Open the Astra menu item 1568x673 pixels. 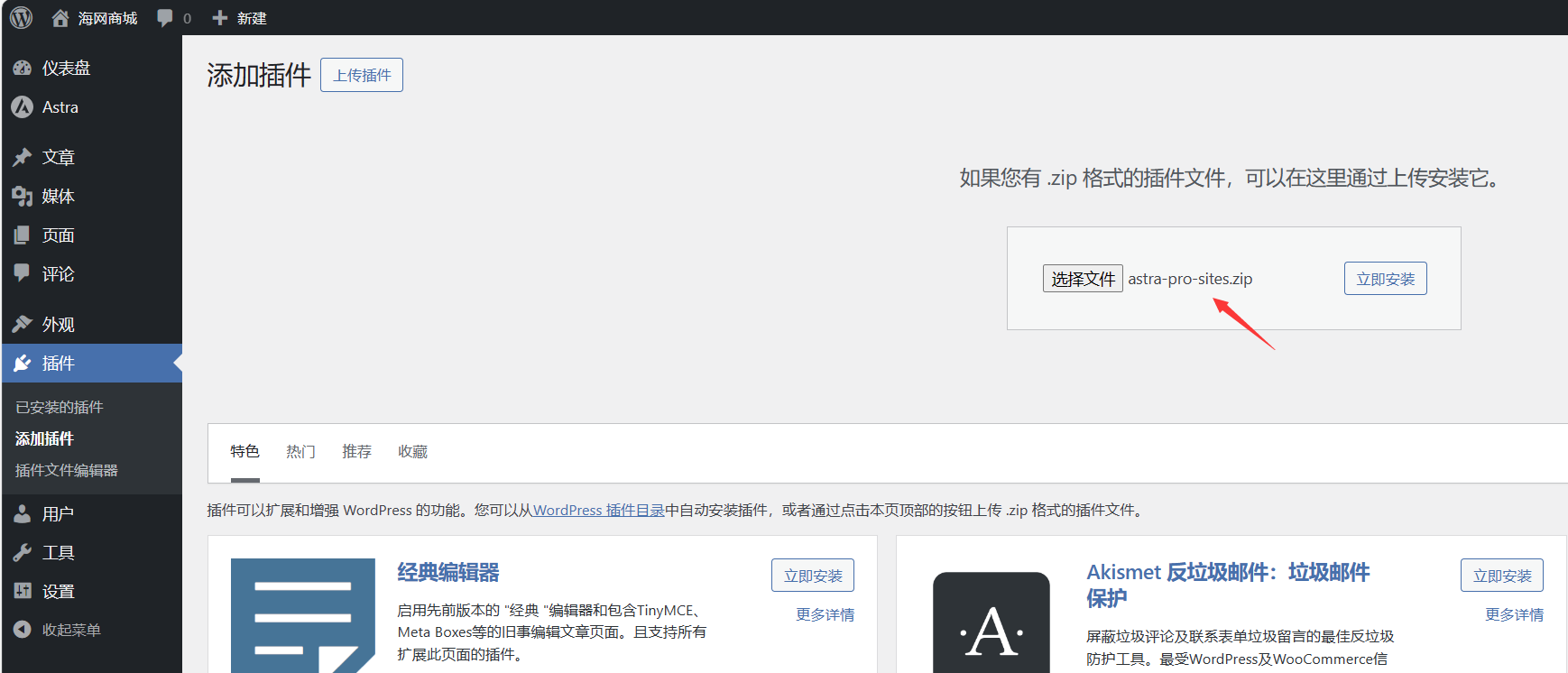pos(92,106)
